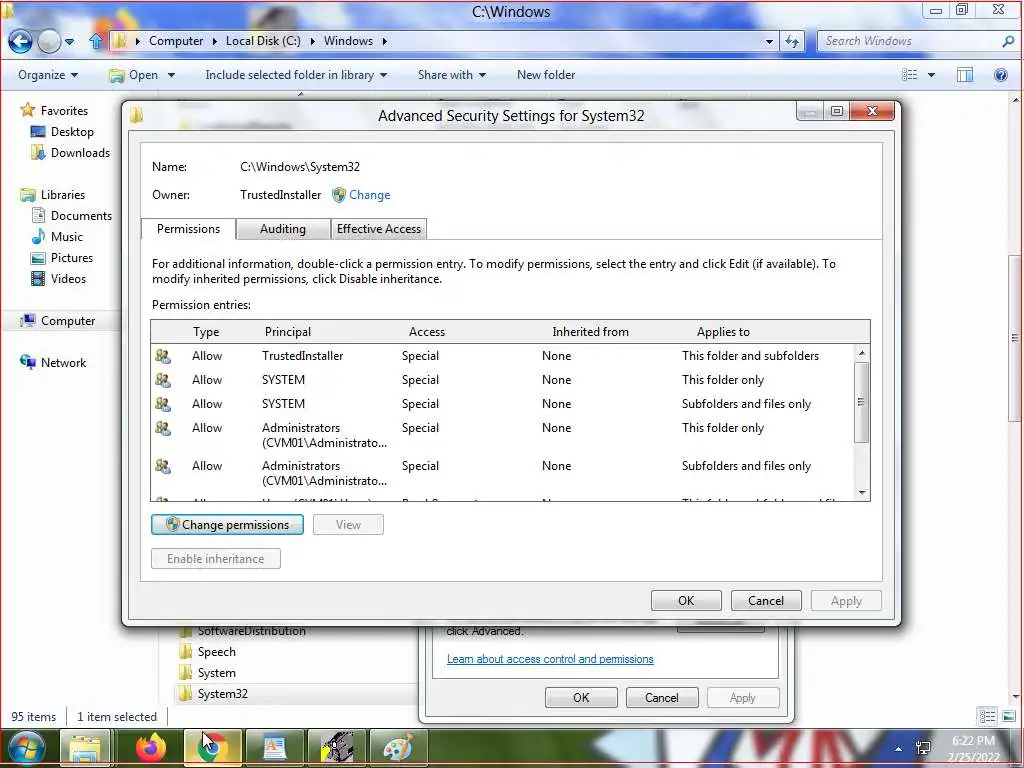
Task: Switch to the Auditing tab
Action: (283, 229)
